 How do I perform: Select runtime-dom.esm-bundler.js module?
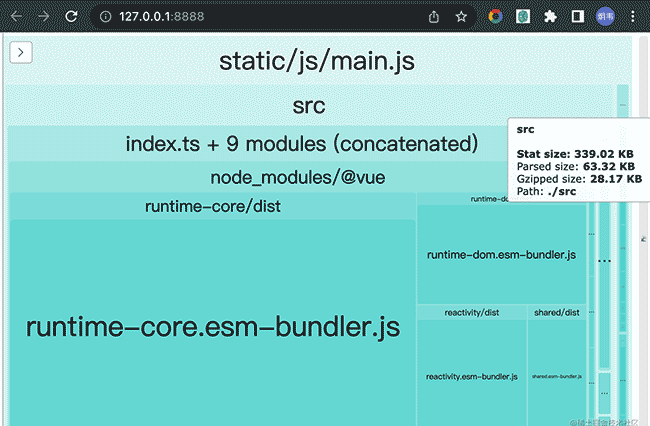501,254
